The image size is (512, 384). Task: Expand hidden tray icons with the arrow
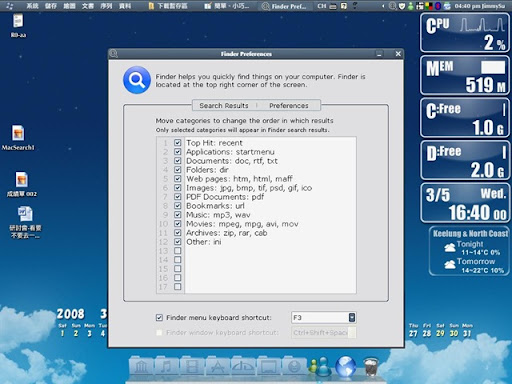383,6
